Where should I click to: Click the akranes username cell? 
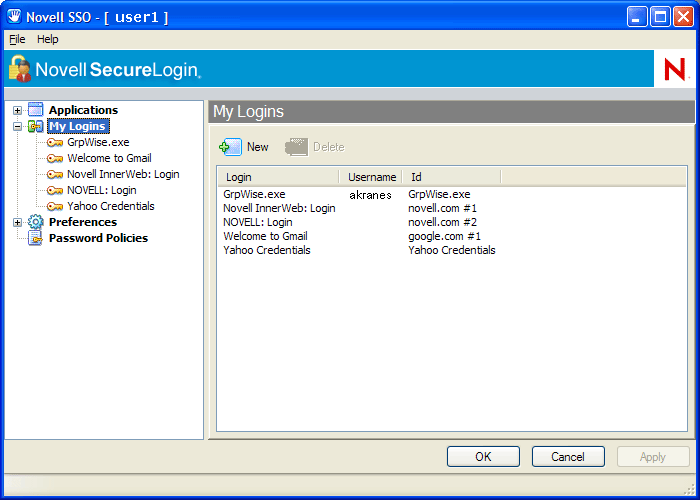coord(370,195)
